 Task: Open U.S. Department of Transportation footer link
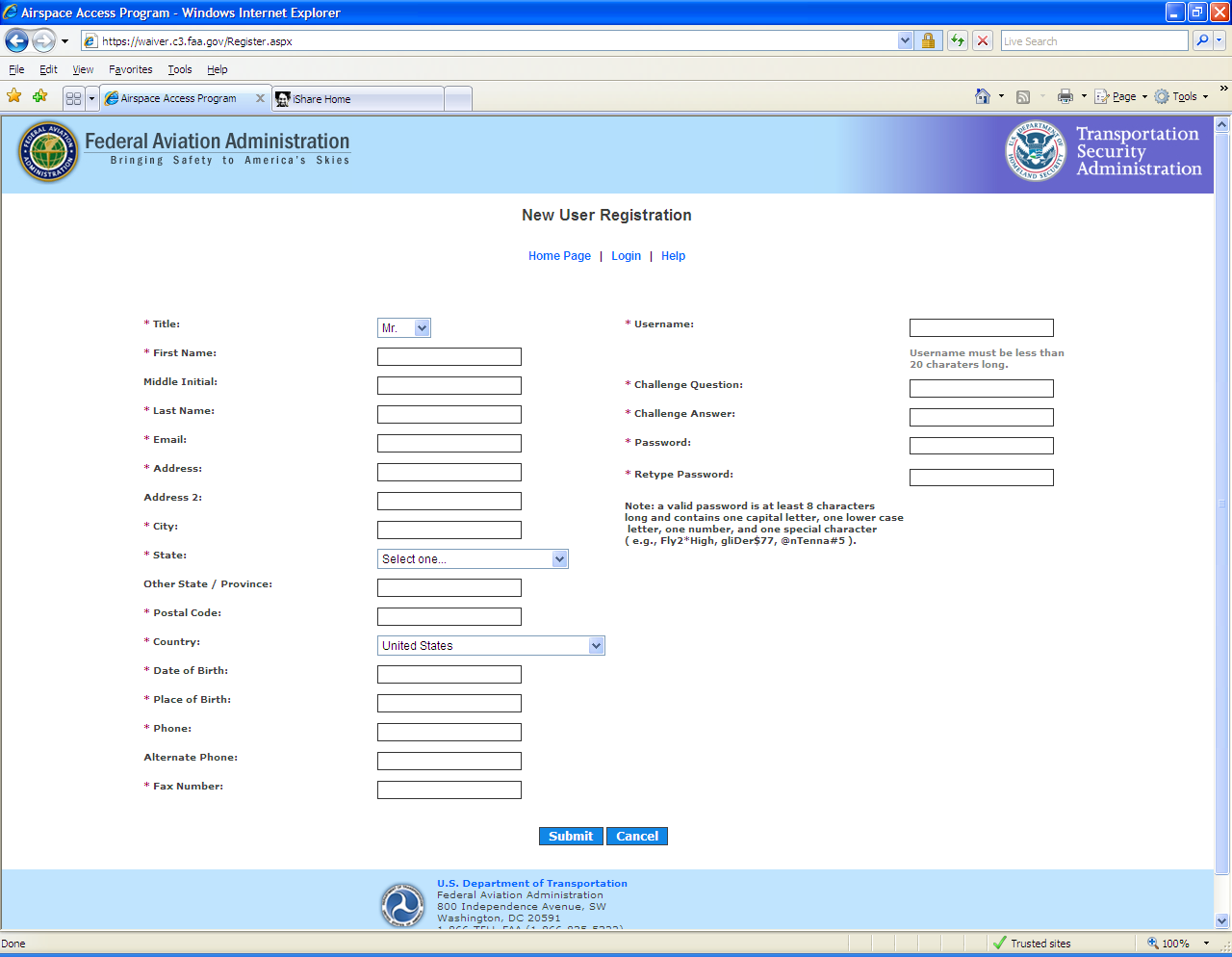coord(532,883)
